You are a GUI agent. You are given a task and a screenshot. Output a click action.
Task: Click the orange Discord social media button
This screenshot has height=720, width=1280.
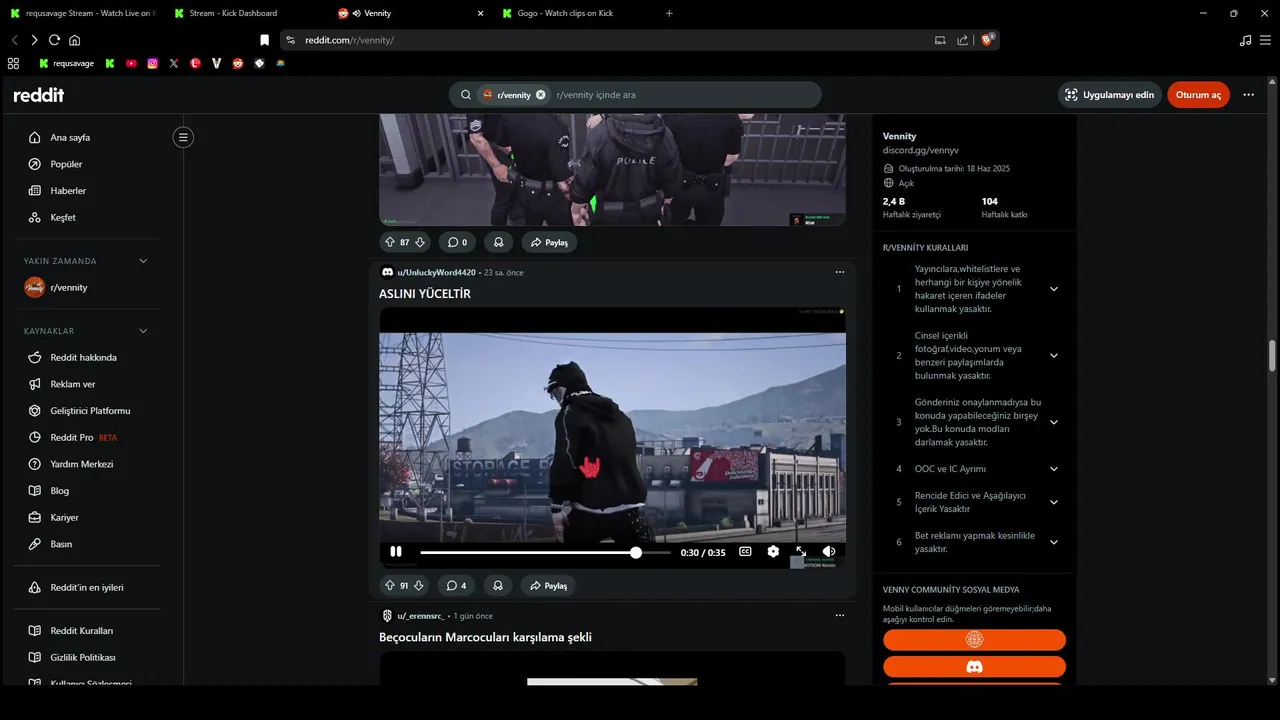pos(974,667)
